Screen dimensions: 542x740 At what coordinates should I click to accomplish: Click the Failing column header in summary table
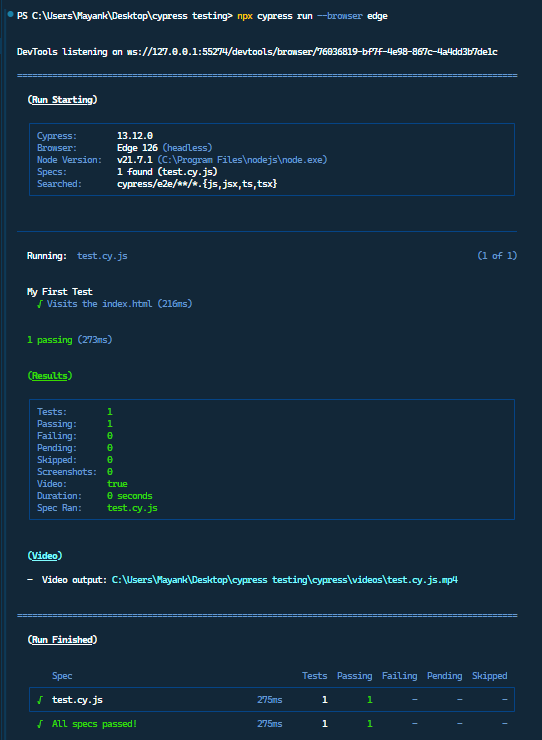tap(399, 676)
